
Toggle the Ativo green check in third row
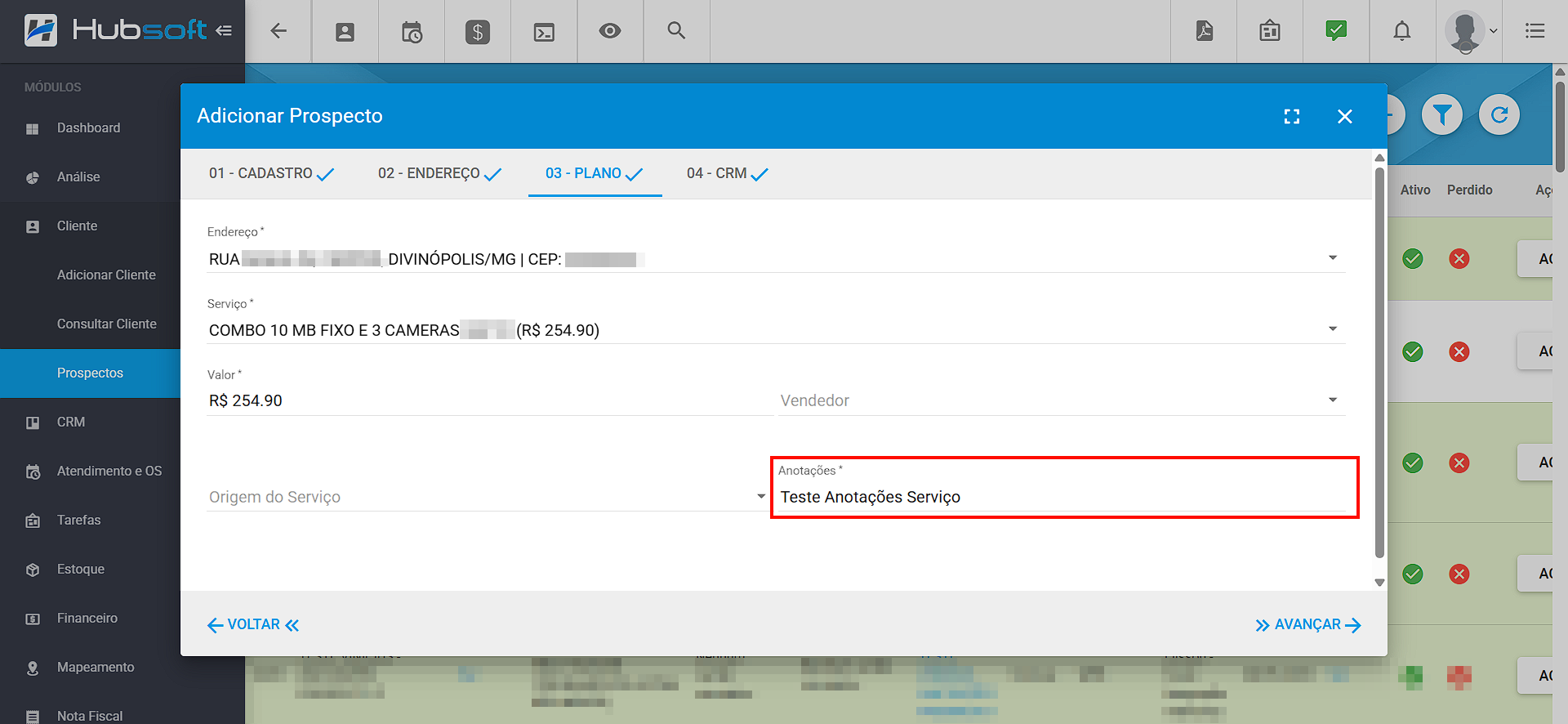tap(1413, 463)
